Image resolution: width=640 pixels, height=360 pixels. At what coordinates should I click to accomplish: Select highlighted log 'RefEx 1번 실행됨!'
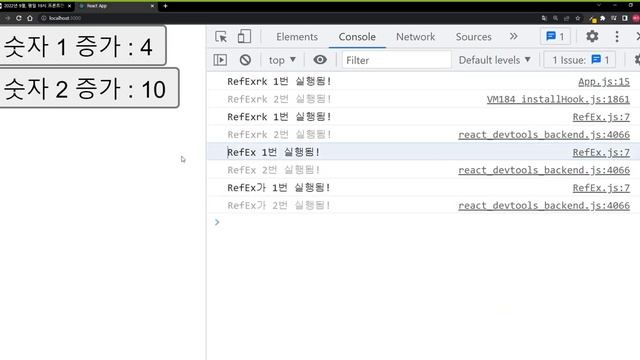click(x=273, y=152)
